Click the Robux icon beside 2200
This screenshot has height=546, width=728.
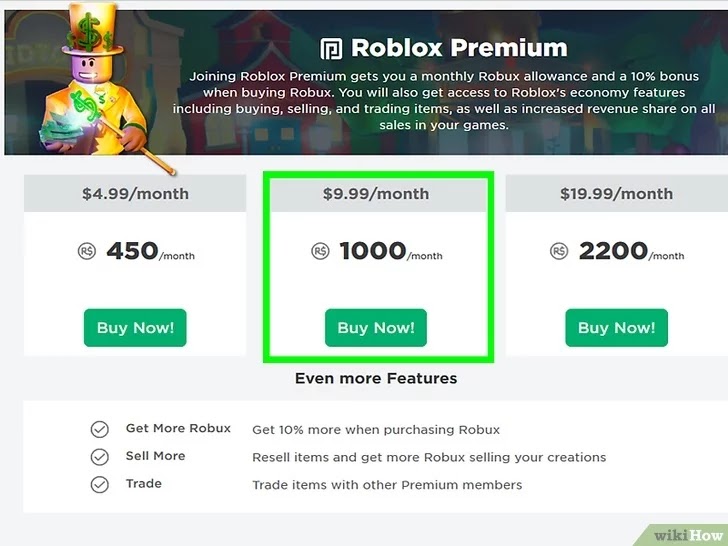559,251
